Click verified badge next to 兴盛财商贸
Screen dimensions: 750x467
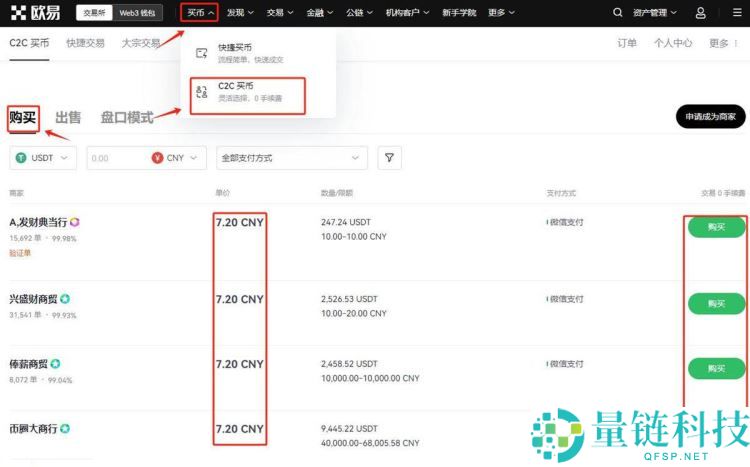[65, 299]
